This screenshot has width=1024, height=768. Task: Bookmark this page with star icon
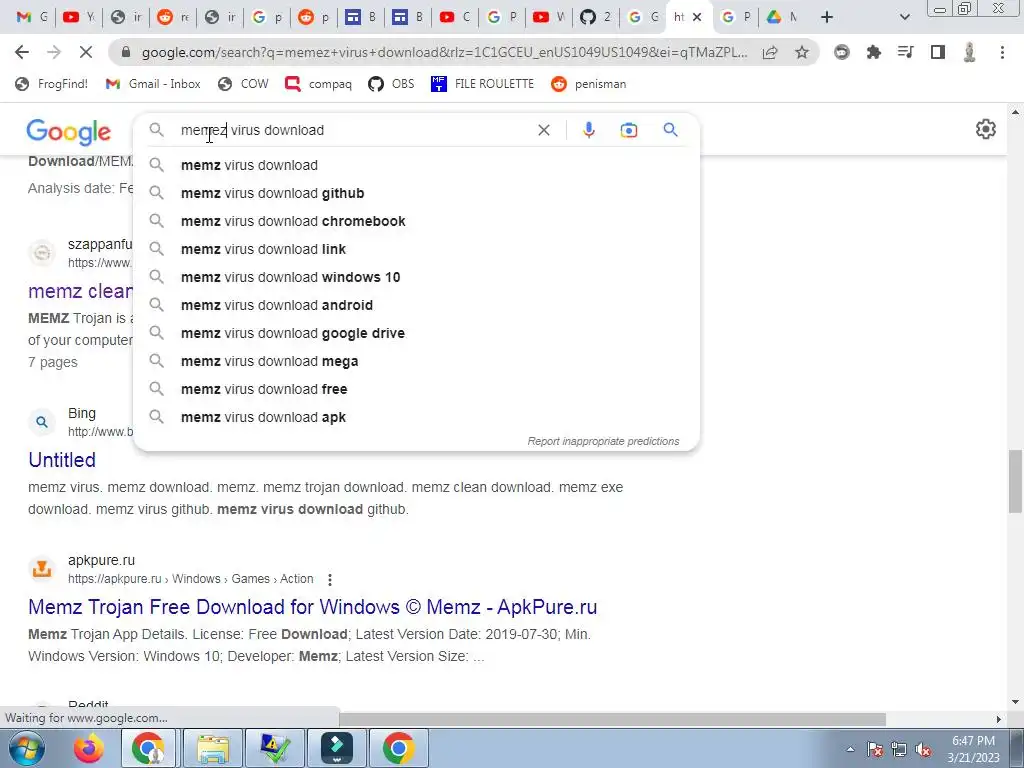(802, 52)
